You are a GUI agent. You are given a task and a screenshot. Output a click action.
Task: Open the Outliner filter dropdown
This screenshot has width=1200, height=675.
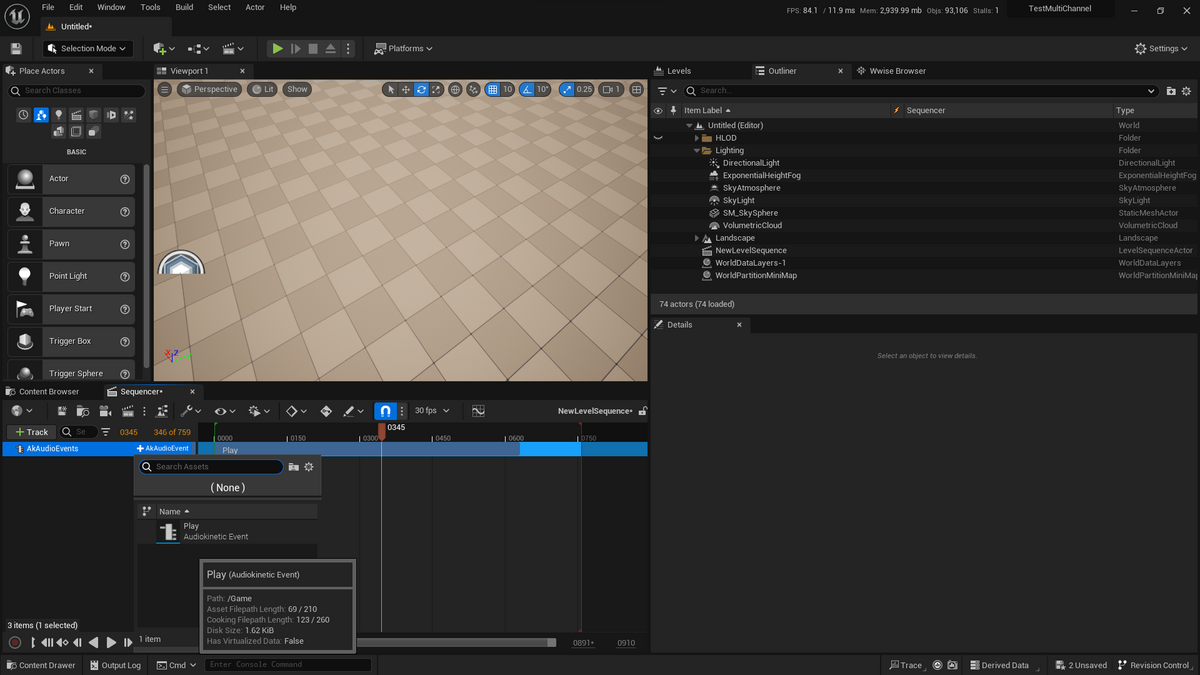tap(667, 91)
